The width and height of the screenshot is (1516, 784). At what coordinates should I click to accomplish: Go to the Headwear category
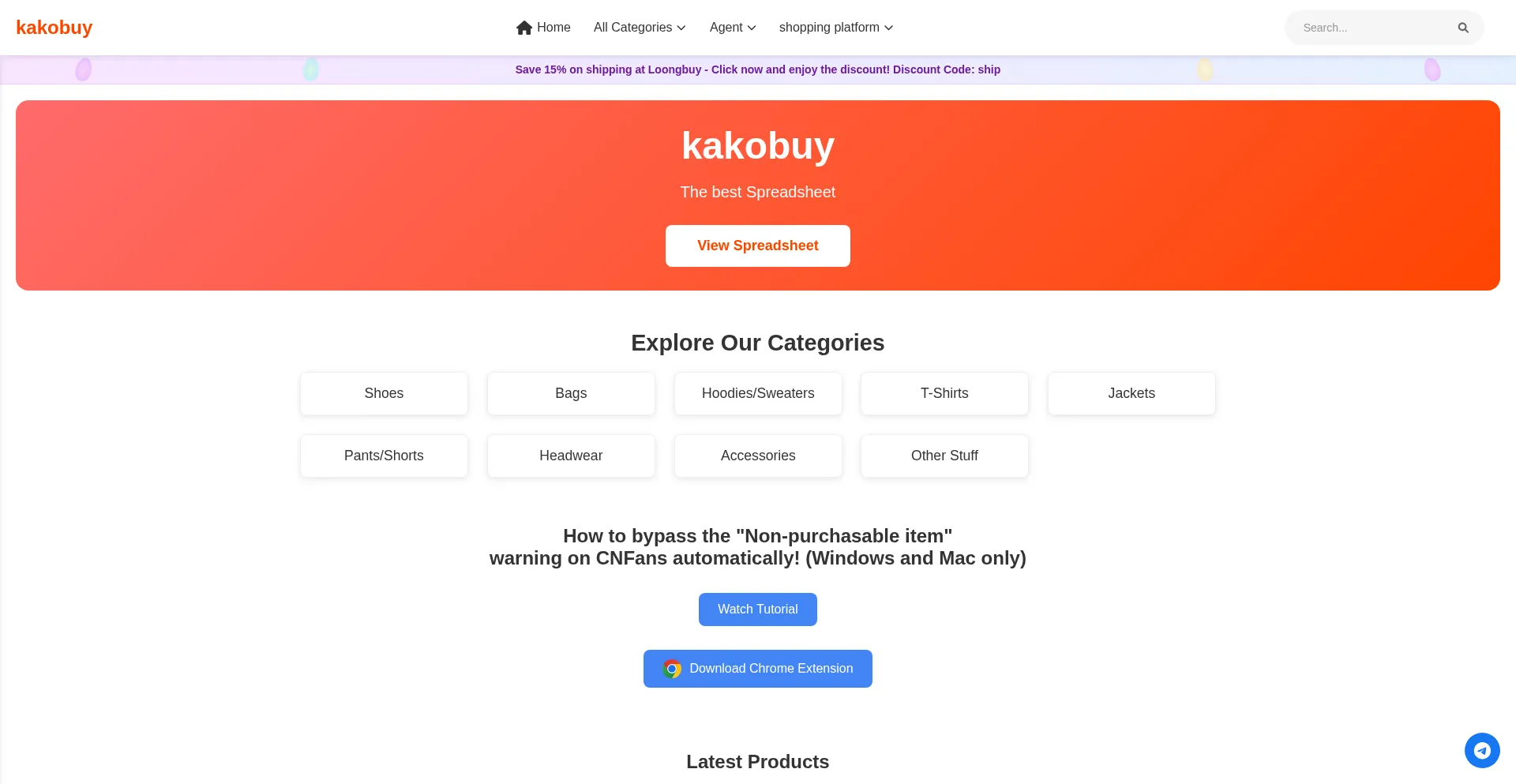(x=571, y=456)
